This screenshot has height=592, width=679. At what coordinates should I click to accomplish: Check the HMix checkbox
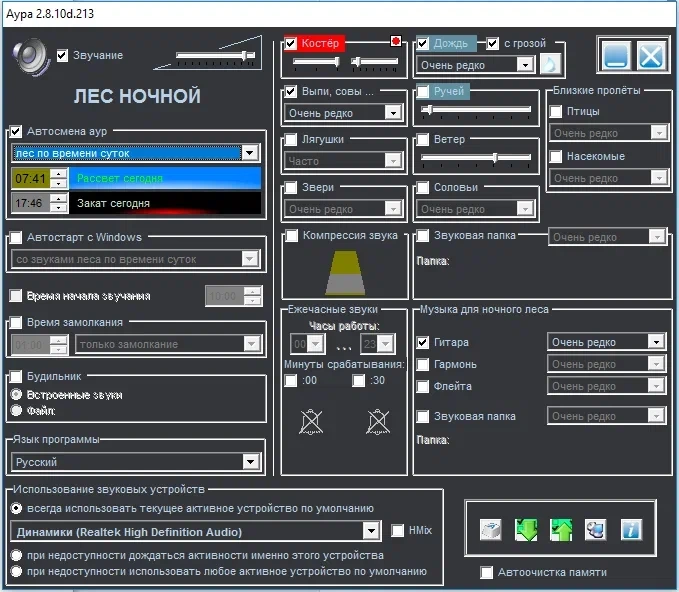tap(397, 531)
